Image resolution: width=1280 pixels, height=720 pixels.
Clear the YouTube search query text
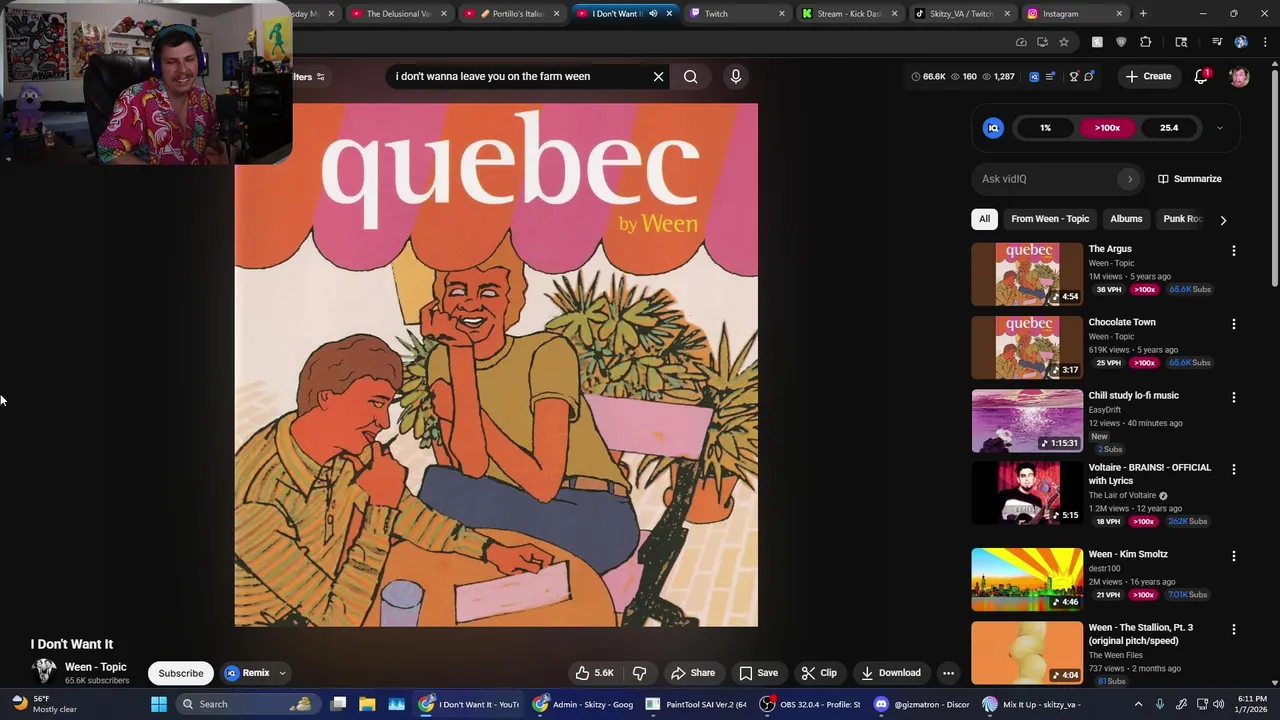pyautogui.click(x=658, y=76)
